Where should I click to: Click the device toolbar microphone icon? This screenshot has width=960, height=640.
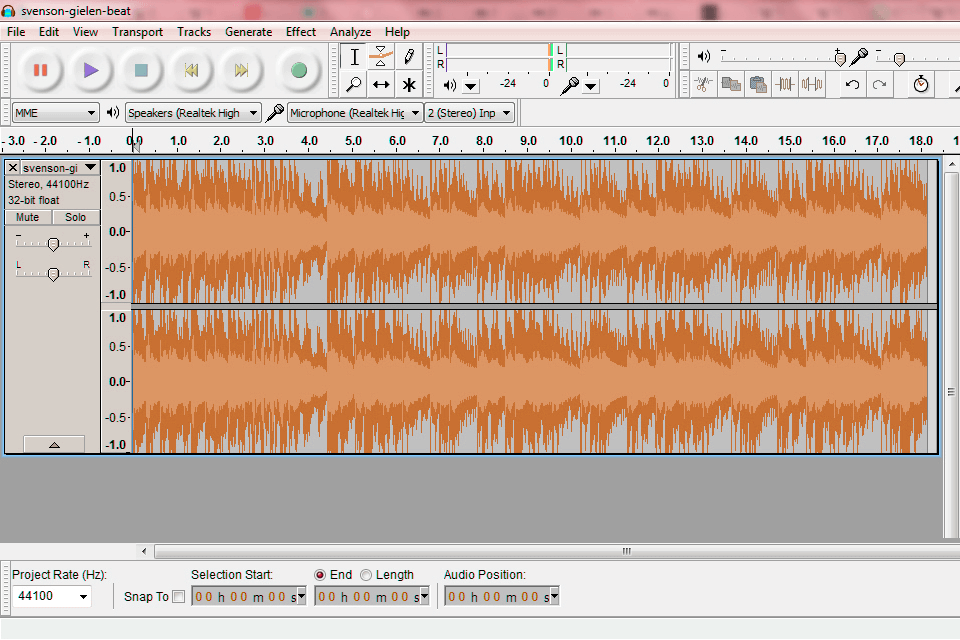pos(275,113)
